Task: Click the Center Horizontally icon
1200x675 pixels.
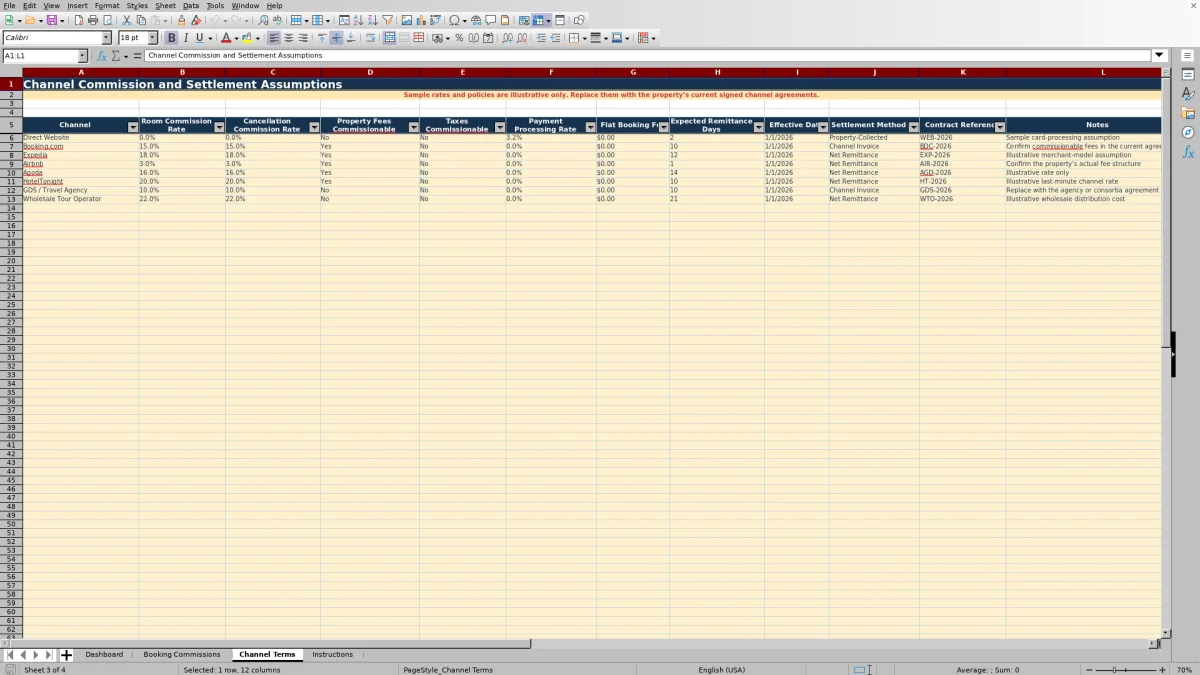Action: pyautogui.click(x=288, y=38)
